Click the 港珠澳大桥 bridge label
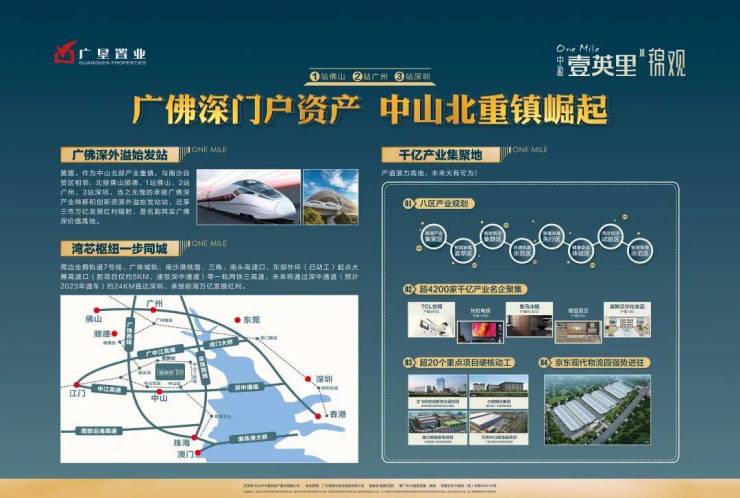 tap(252, 438)
